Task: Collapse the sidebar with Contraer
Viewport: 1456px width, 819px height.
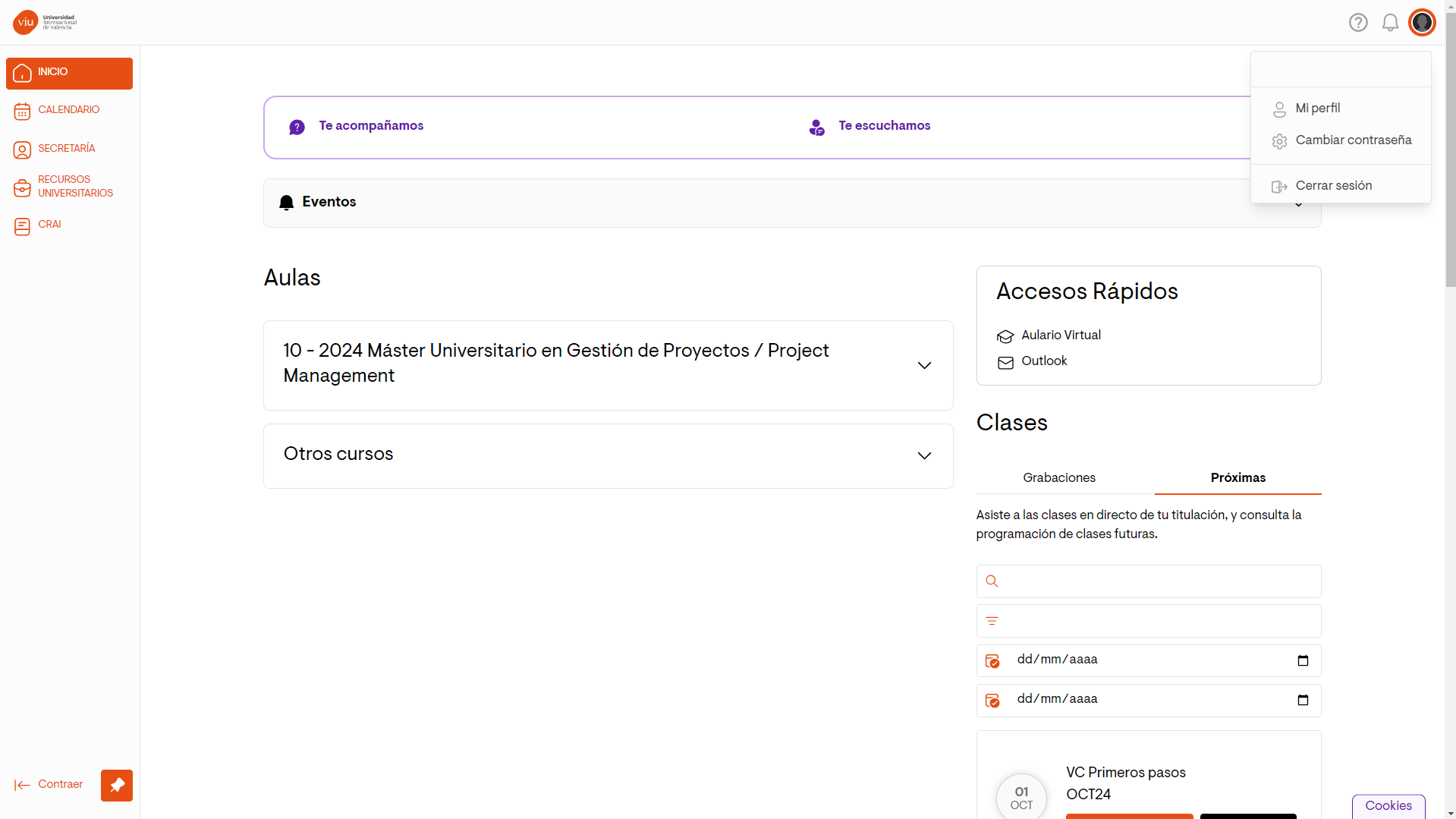Action: (x=49, y=785)
